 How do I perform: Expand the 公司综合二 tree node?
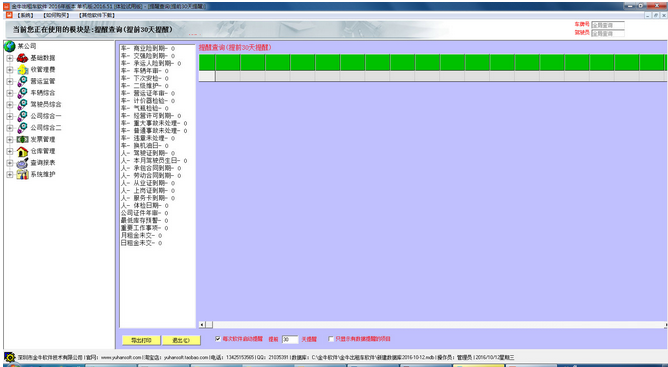[10, 128]
